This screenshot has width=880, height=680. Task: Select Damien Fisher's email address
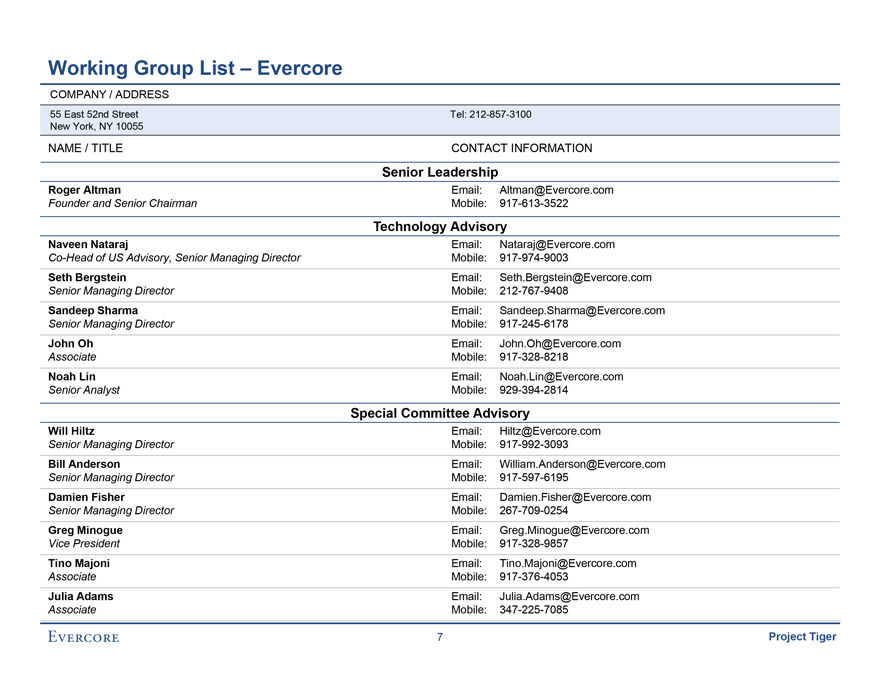coord(575,497)
